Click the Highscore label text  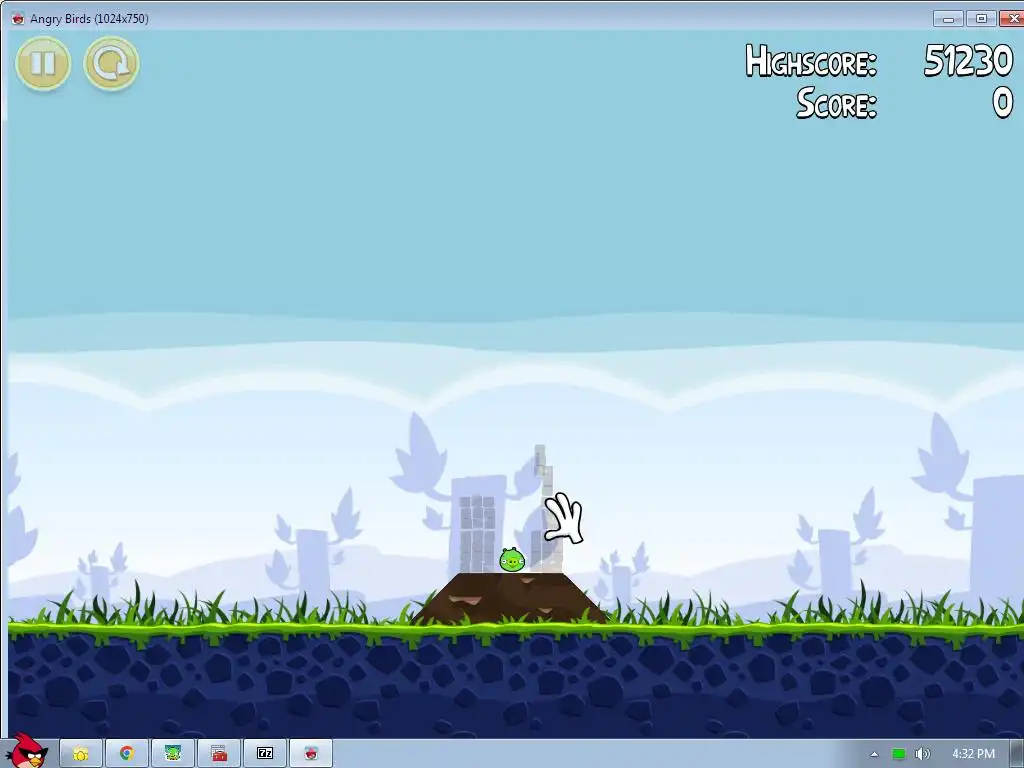pos(811,61)
